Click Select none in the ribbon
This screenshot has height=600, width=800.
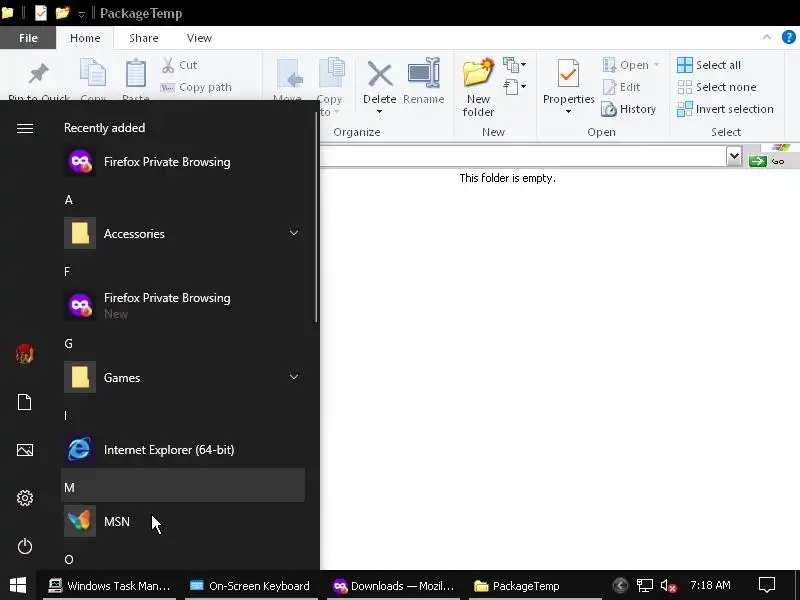[717, 87]
